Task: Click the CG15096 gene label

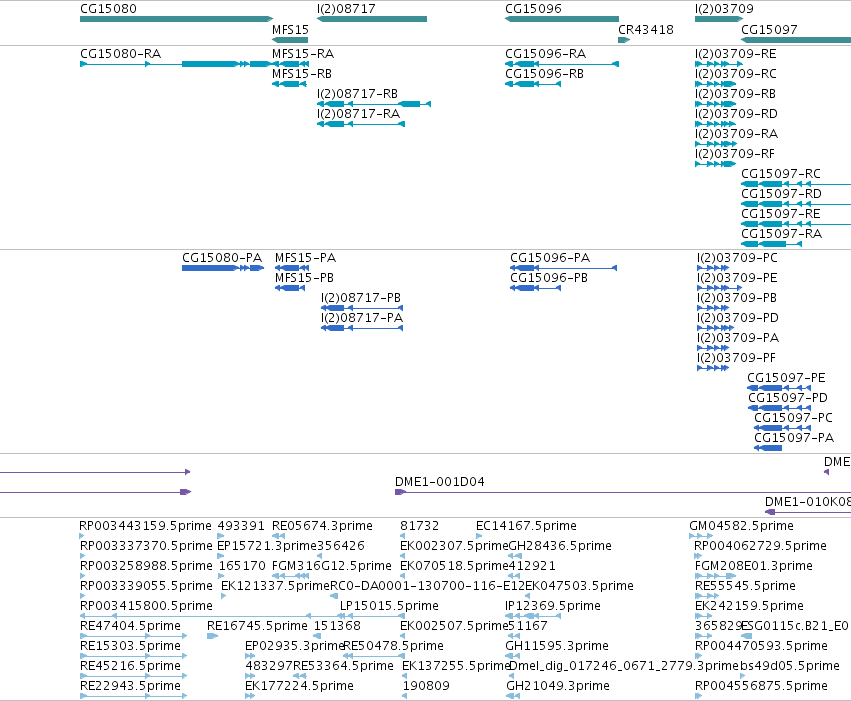Action: (533, 9)
